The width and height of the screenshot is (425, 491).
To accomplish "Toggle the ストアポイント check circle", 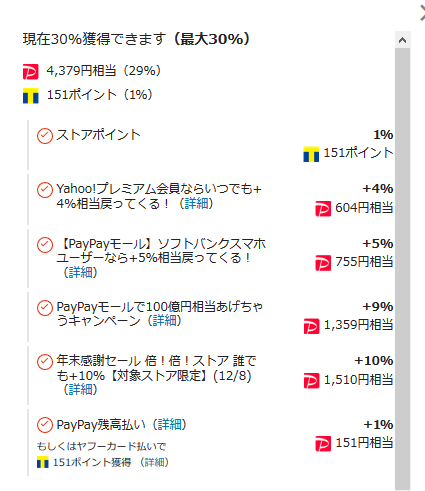I will pyautogui.click(x=45, y=136).
